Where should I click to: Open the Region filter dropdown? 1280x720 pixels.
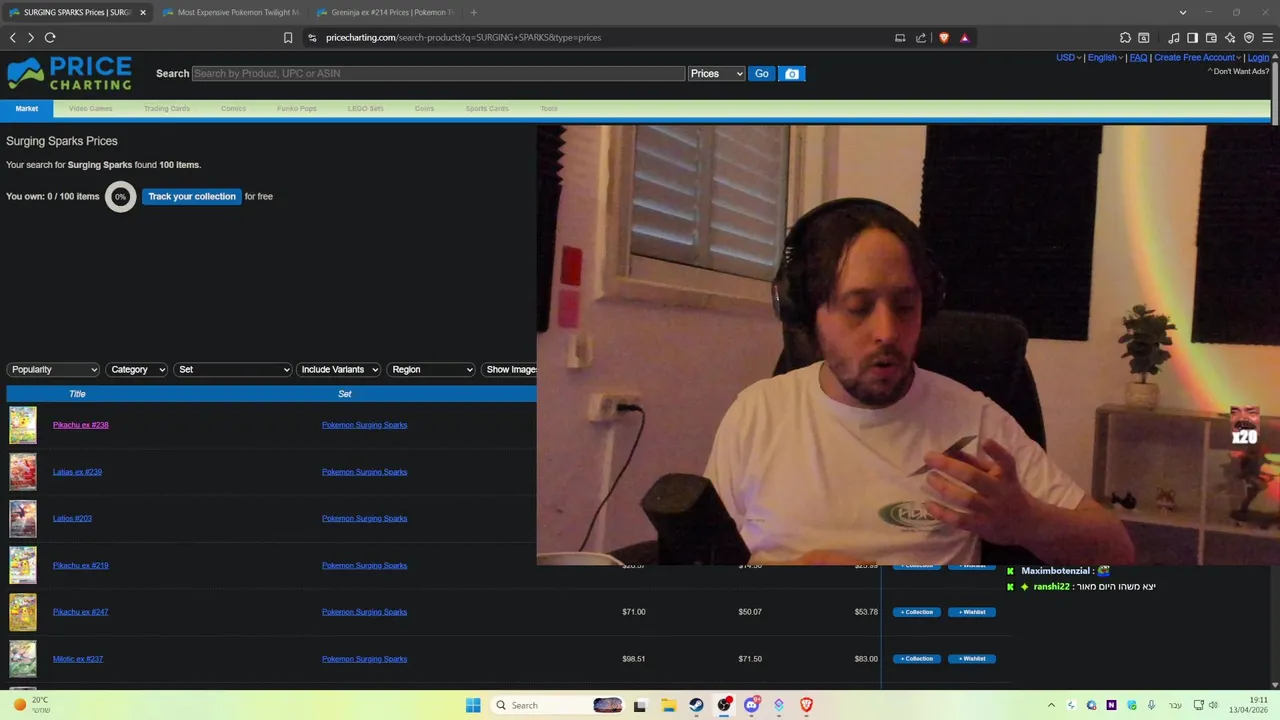coord(431,370)
